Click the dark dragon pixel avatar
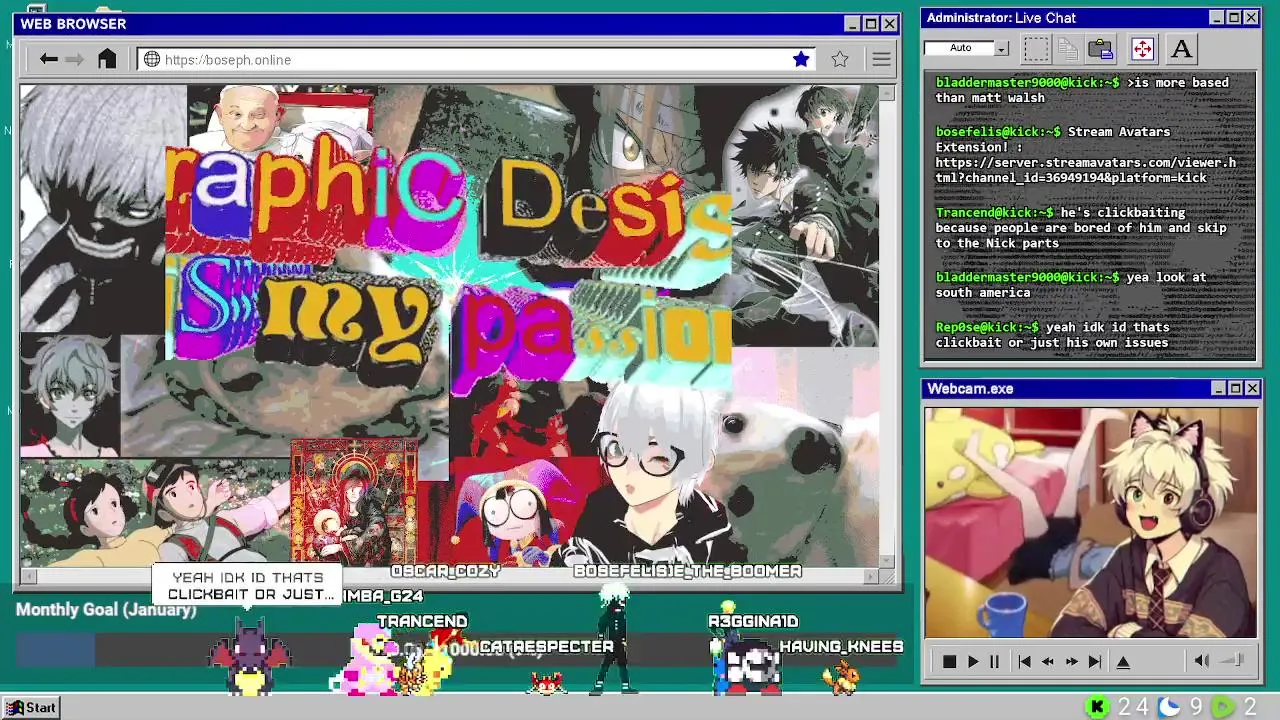Viewport: 1280px width, 720px height. pos(249,656)
